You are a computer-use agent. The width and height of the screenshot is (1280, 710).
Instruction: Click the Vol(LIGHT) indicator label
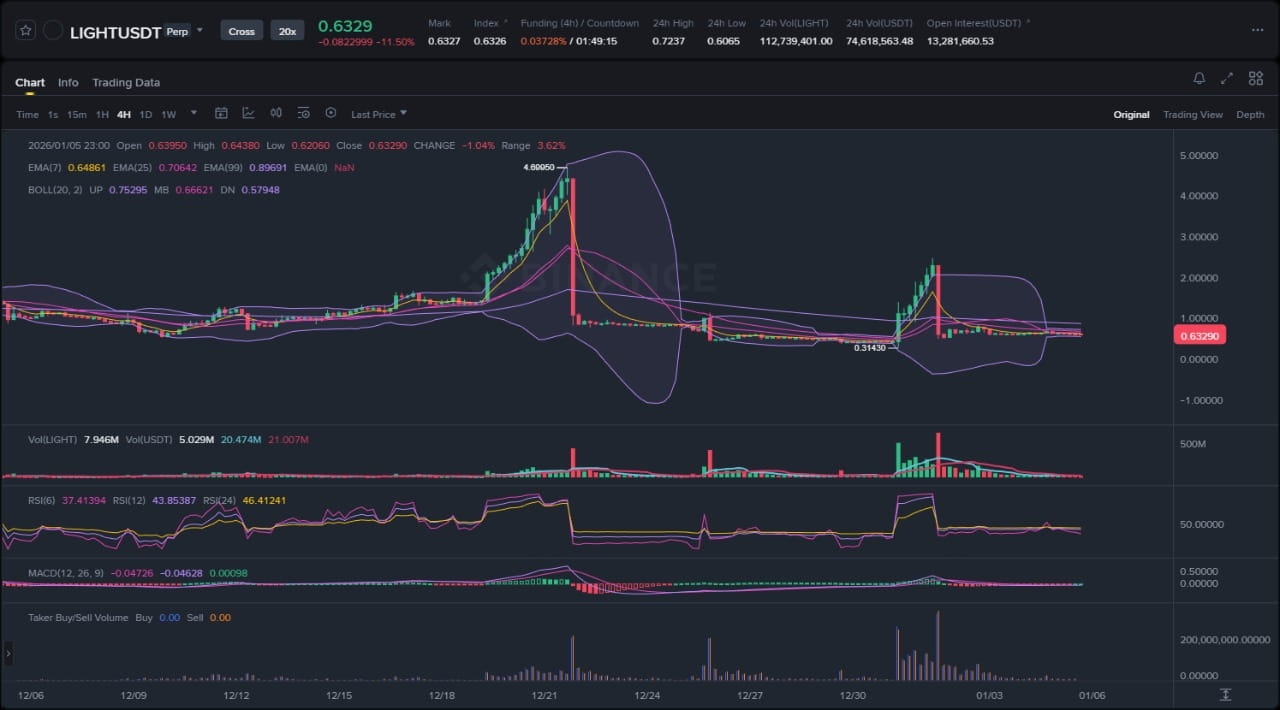[54, 440]
